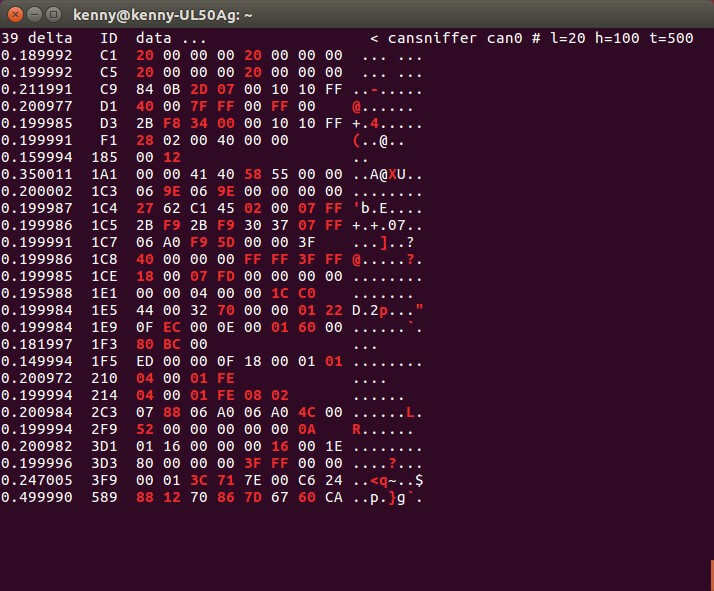Click the 'ID' column header
714x591 pixels.
click(109, 38)
